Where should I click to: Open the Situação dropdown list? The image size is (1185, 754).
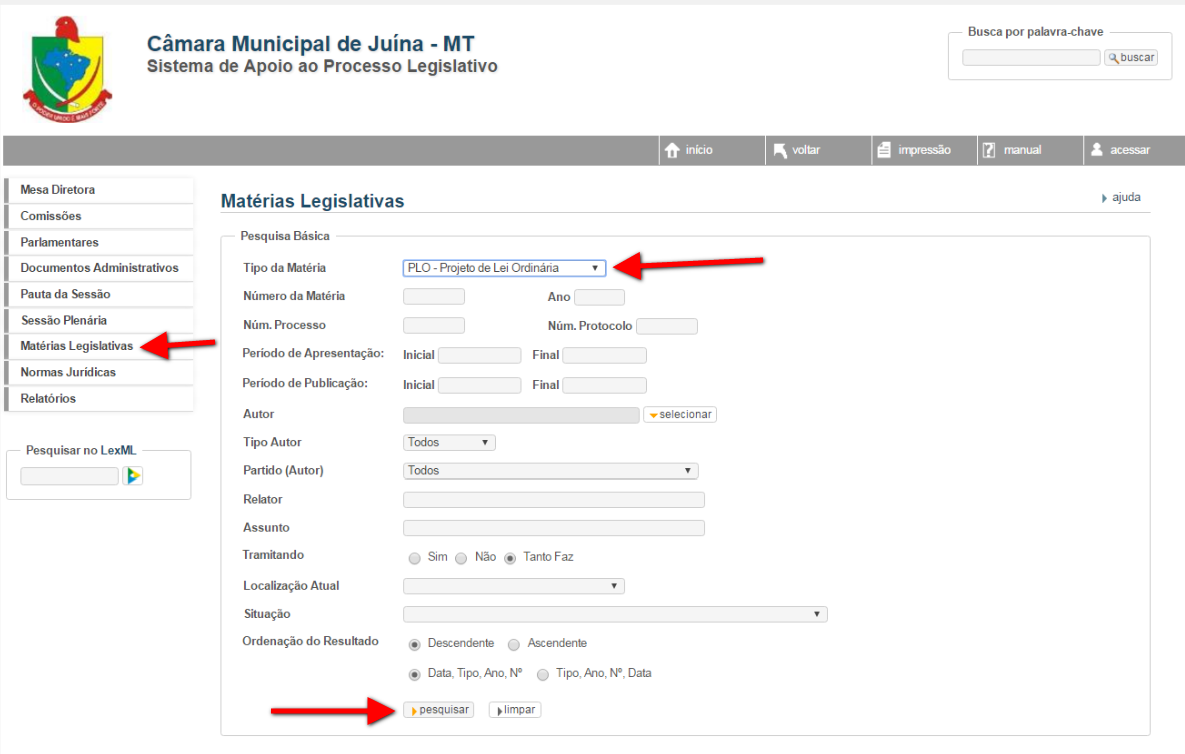click(x=614, y=614)
